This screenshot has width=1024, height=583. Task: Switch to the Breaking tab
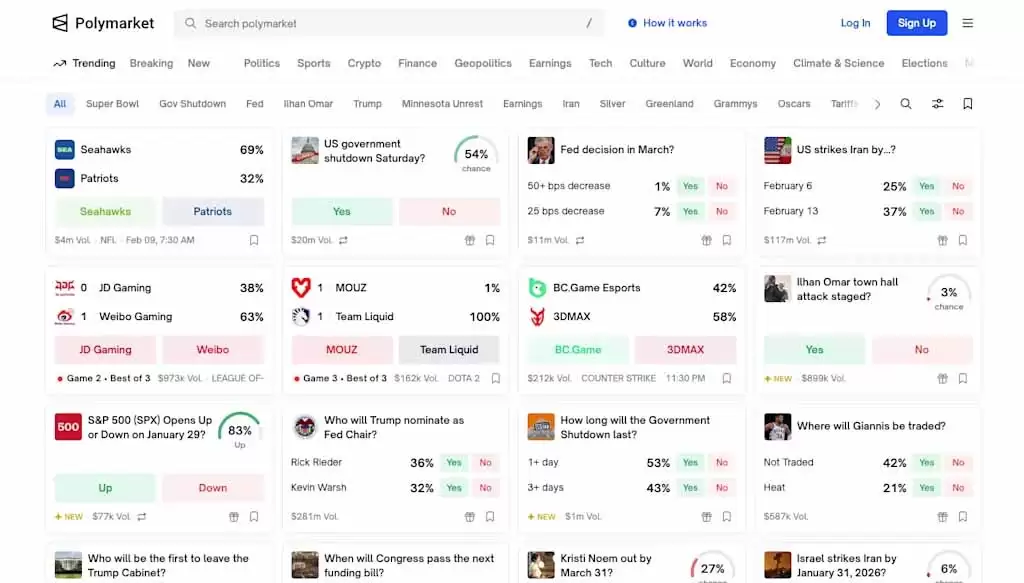(152, 63)
